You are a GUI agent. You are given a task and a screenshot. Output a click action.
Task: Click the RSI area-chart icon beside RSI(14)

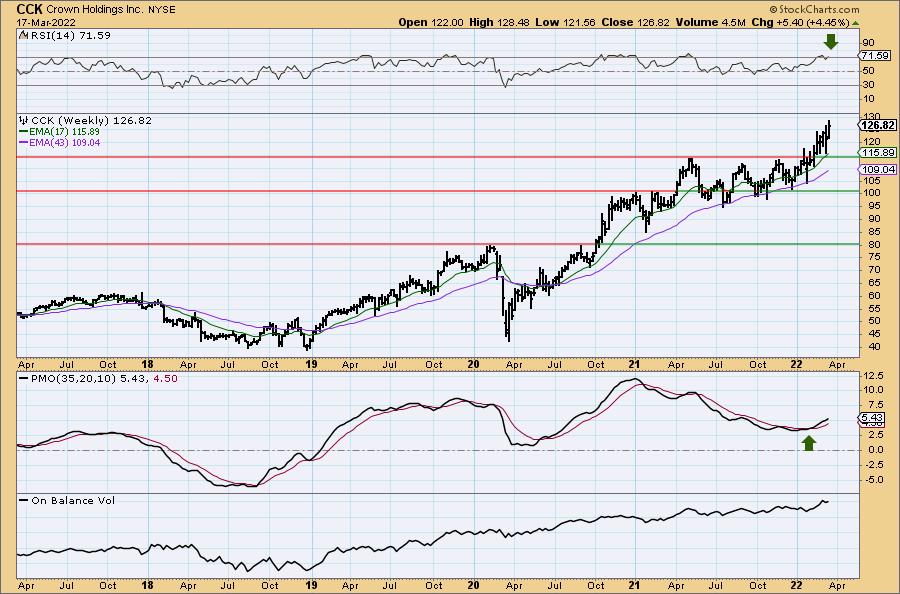[23, 35]
